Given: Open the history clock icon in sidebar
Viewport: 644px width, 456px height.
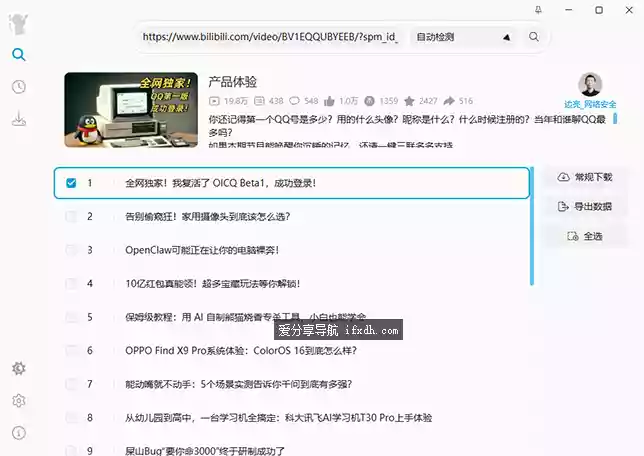Looking at the screenshot, I should (18, 87).
